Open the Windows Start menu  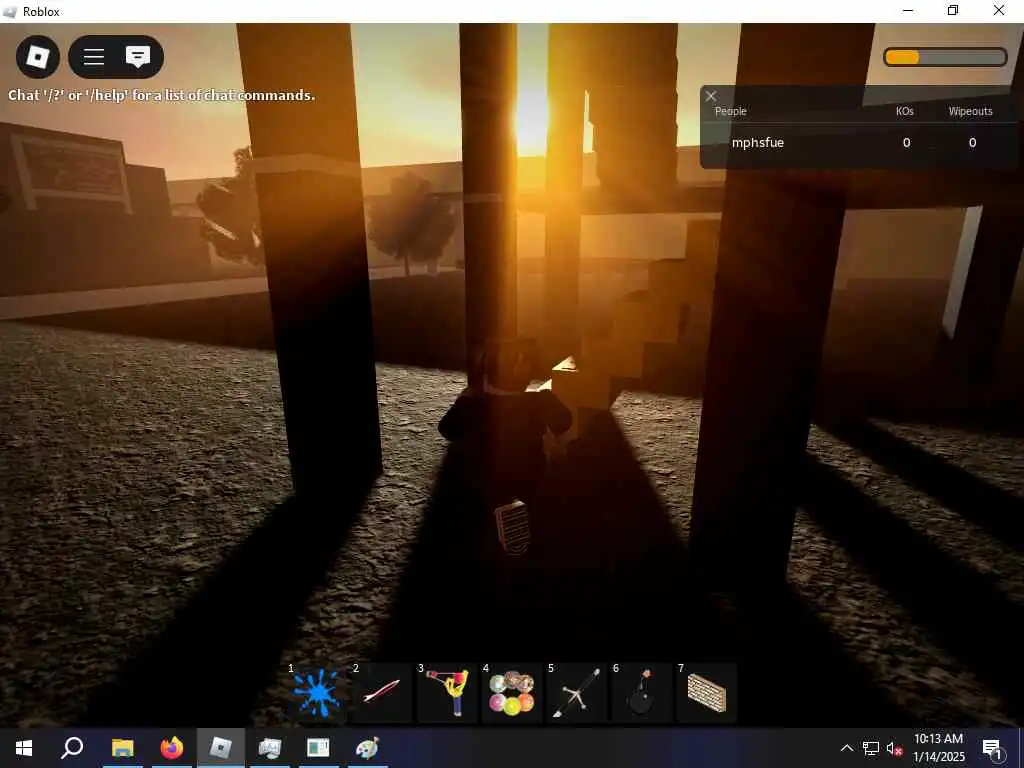coord(24,748)
